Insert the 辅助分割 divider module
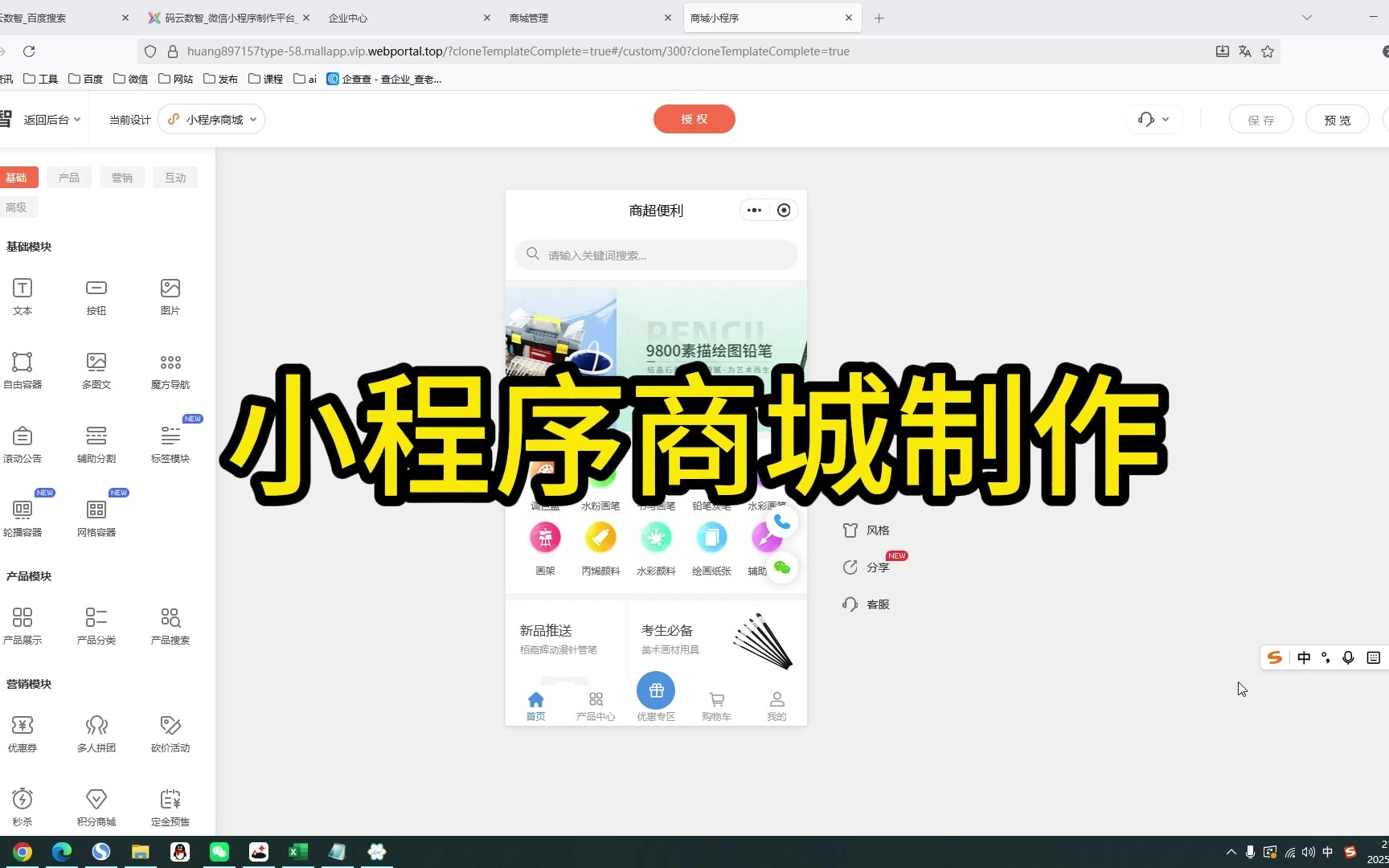1389x868 pixels. pyautogui.click(x=96, y=444)
